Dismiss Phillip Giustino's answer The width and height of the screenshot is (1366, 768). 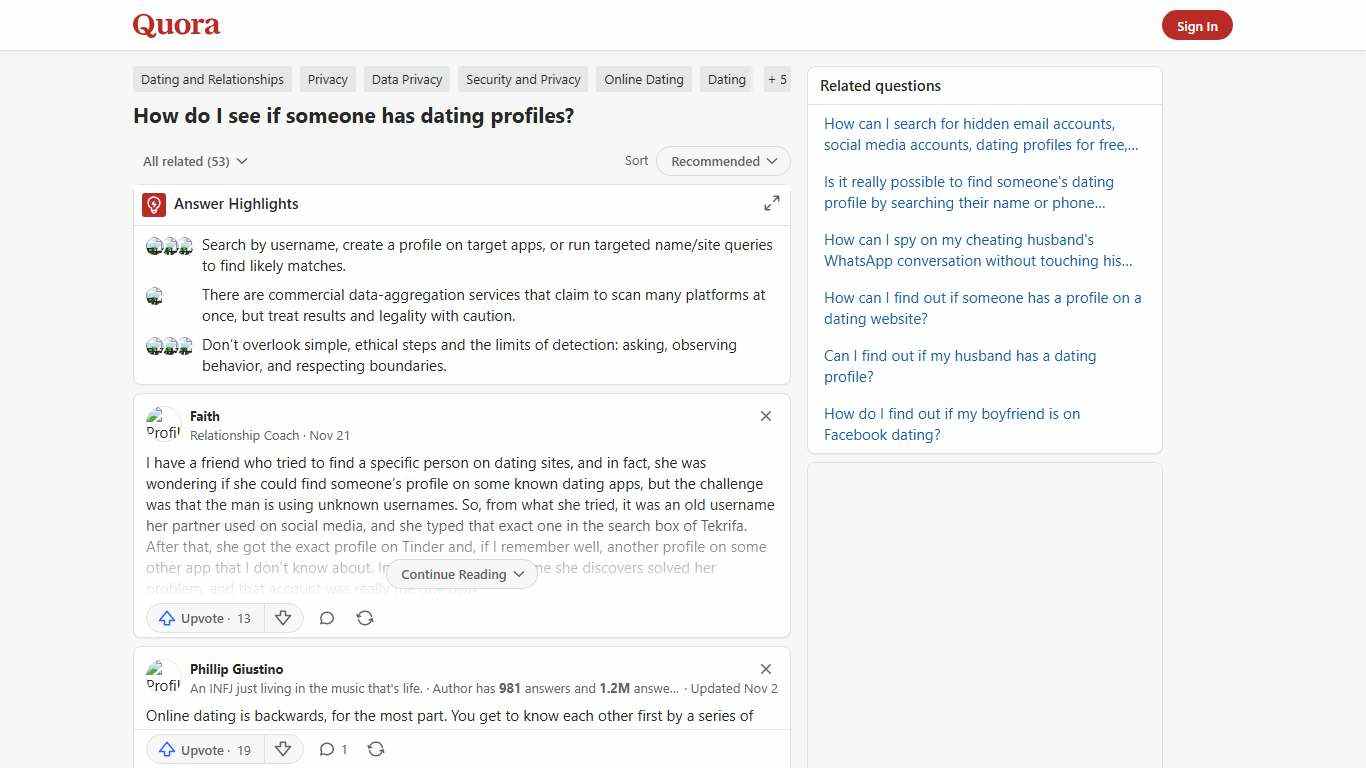[766, 669]
